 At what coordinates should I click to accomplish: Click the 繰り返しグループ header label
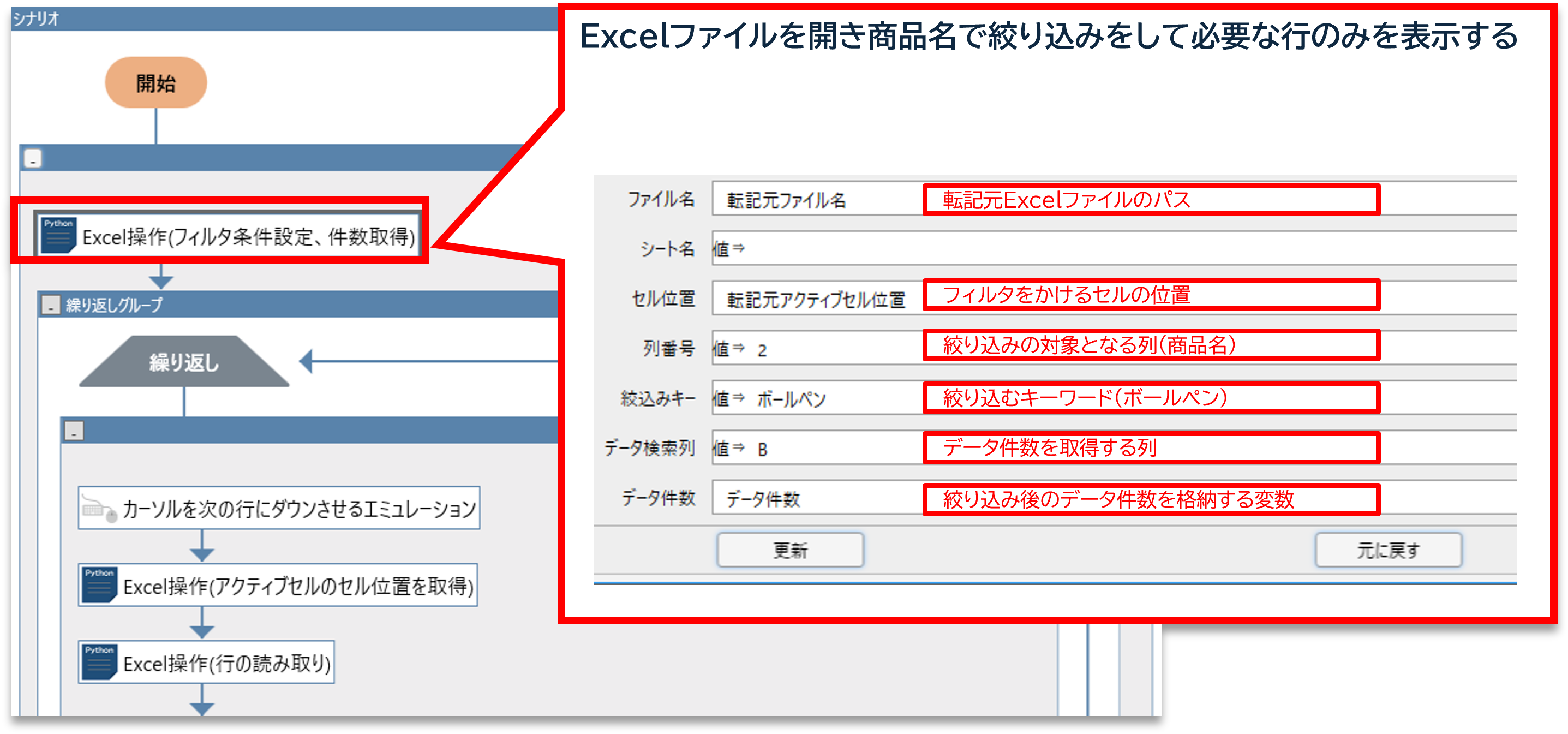click(114, 305)
